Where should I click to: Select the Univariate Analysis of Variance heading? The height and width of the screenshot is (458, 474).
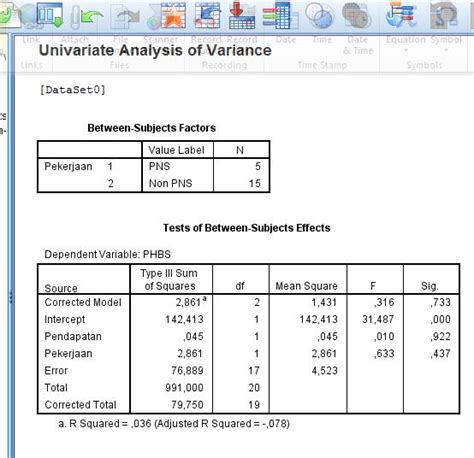155,50
